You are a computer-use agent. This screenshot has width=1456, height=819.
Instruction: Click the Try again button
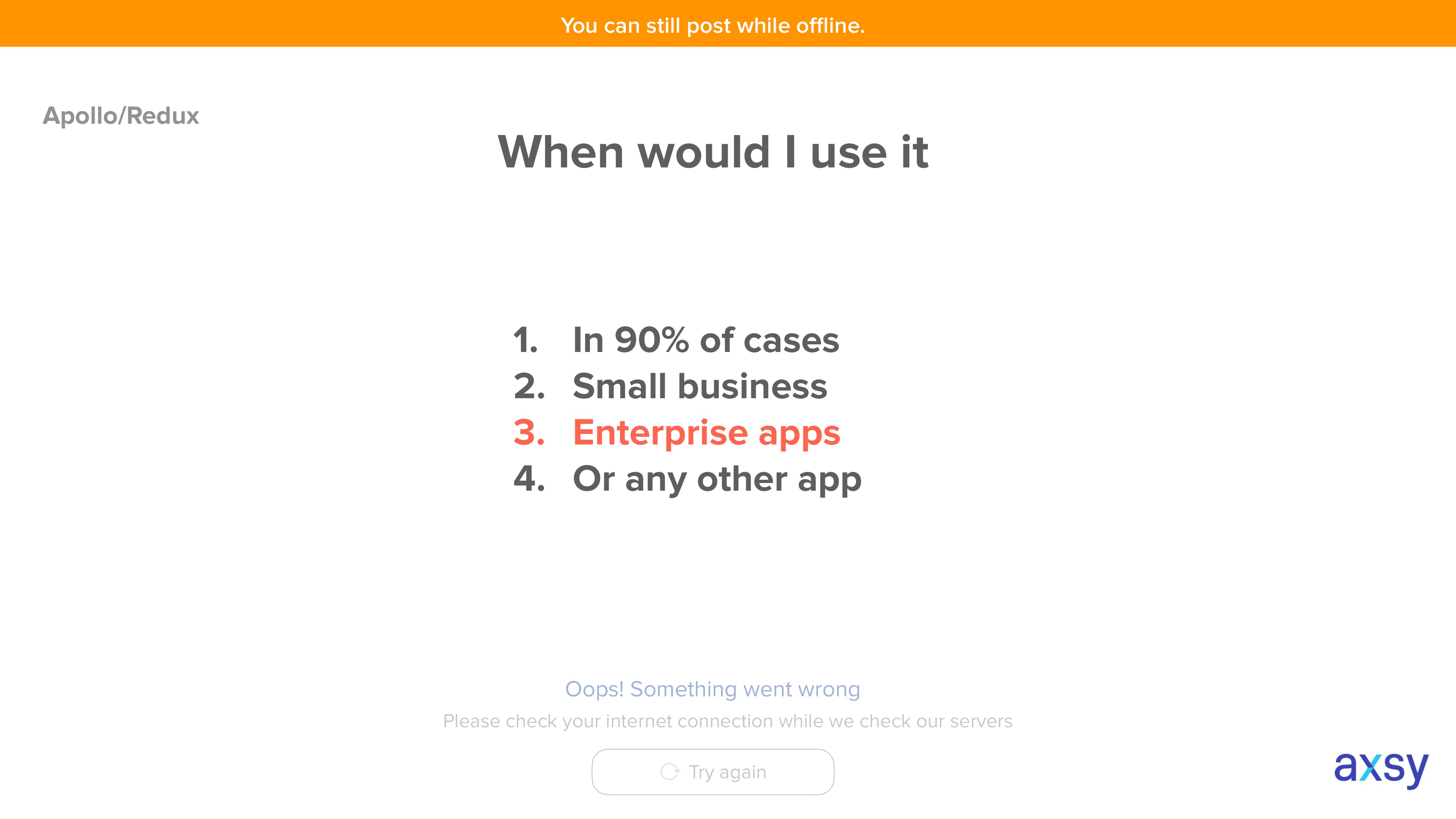pos(713,772)
